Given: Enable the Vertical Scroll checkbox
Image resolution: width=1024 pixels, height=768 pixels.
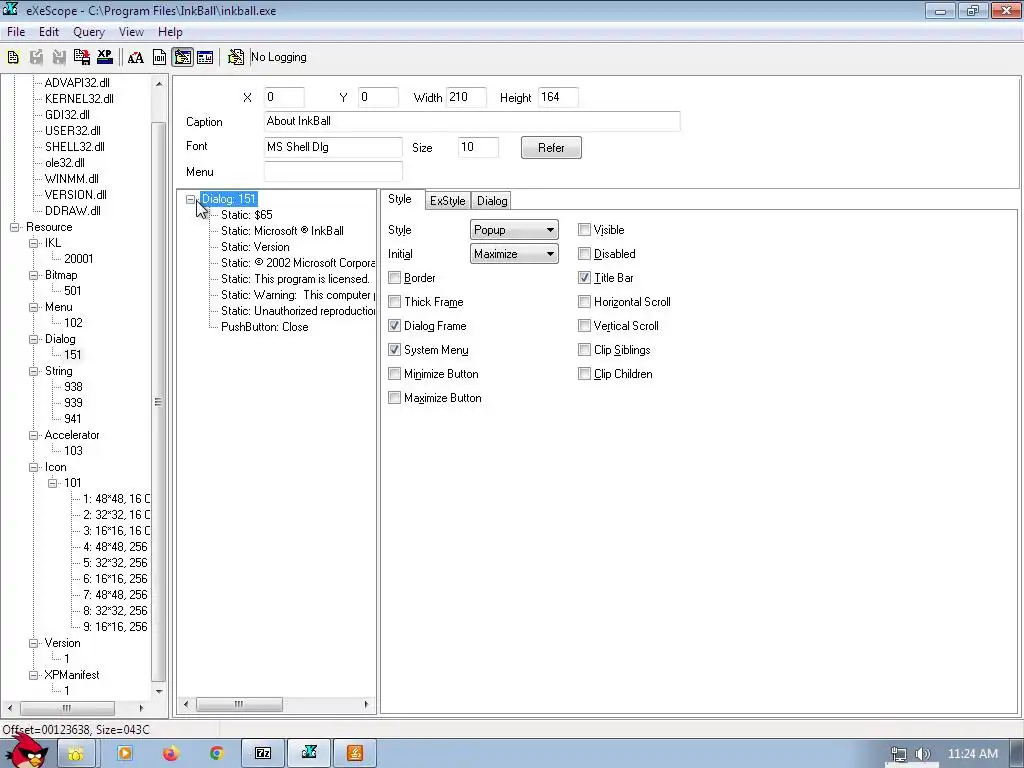Looking at the screenshot, I should pos(584,326).
